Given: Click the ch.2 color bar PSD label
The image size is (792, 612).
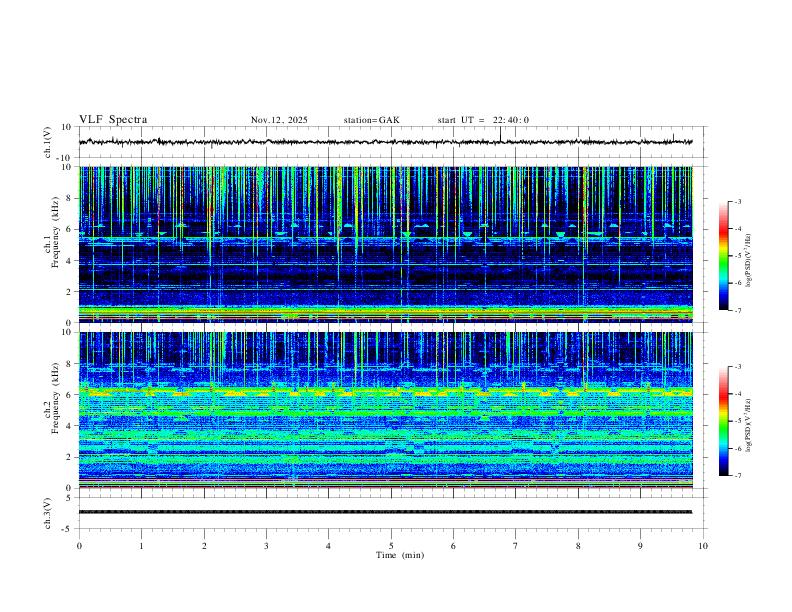Looking at the screenshot, I should 749,426.
